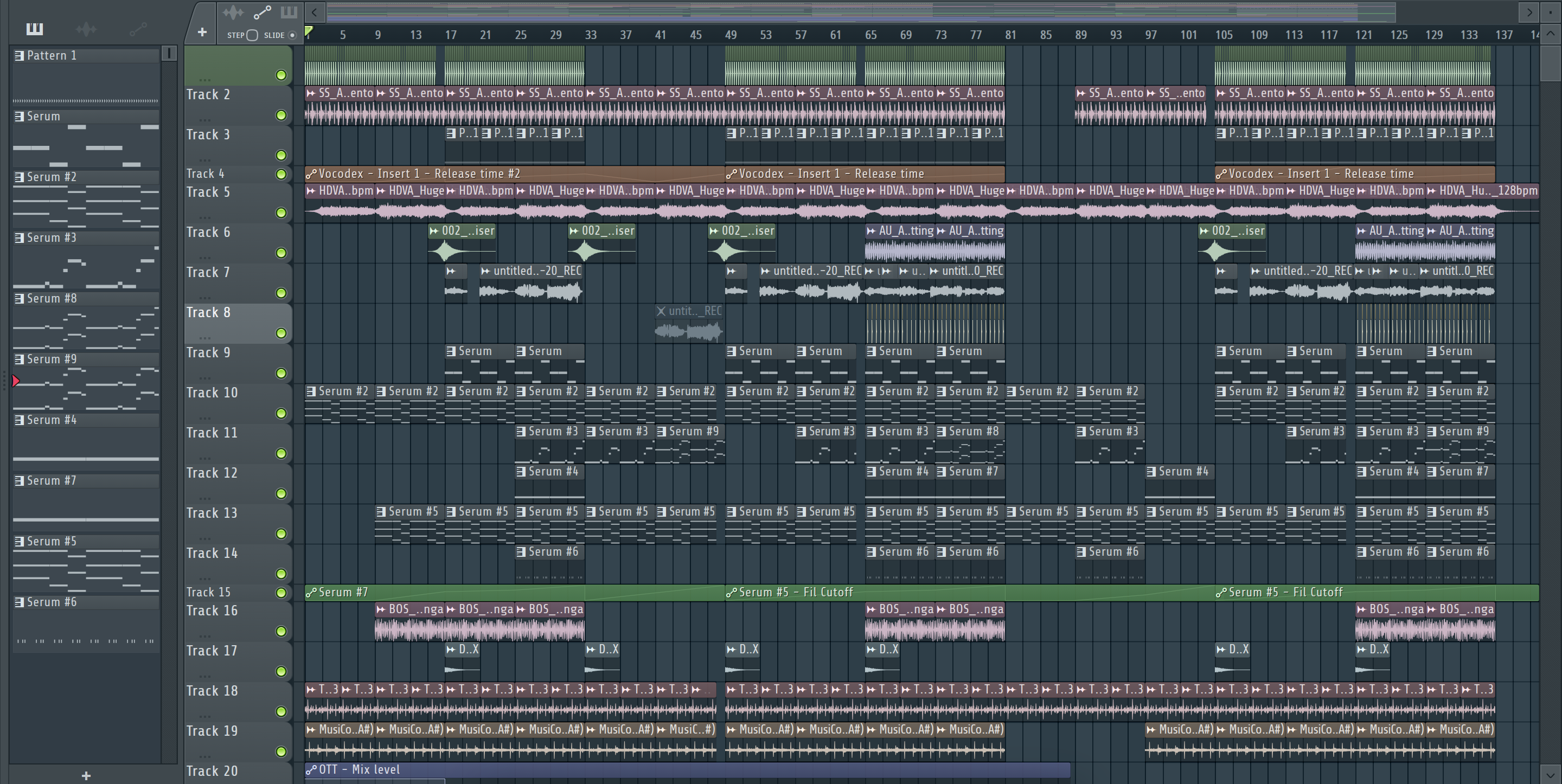Click the Track 12 header label
This screenshot has width=1562, height=784.
[x=212, y=473]
